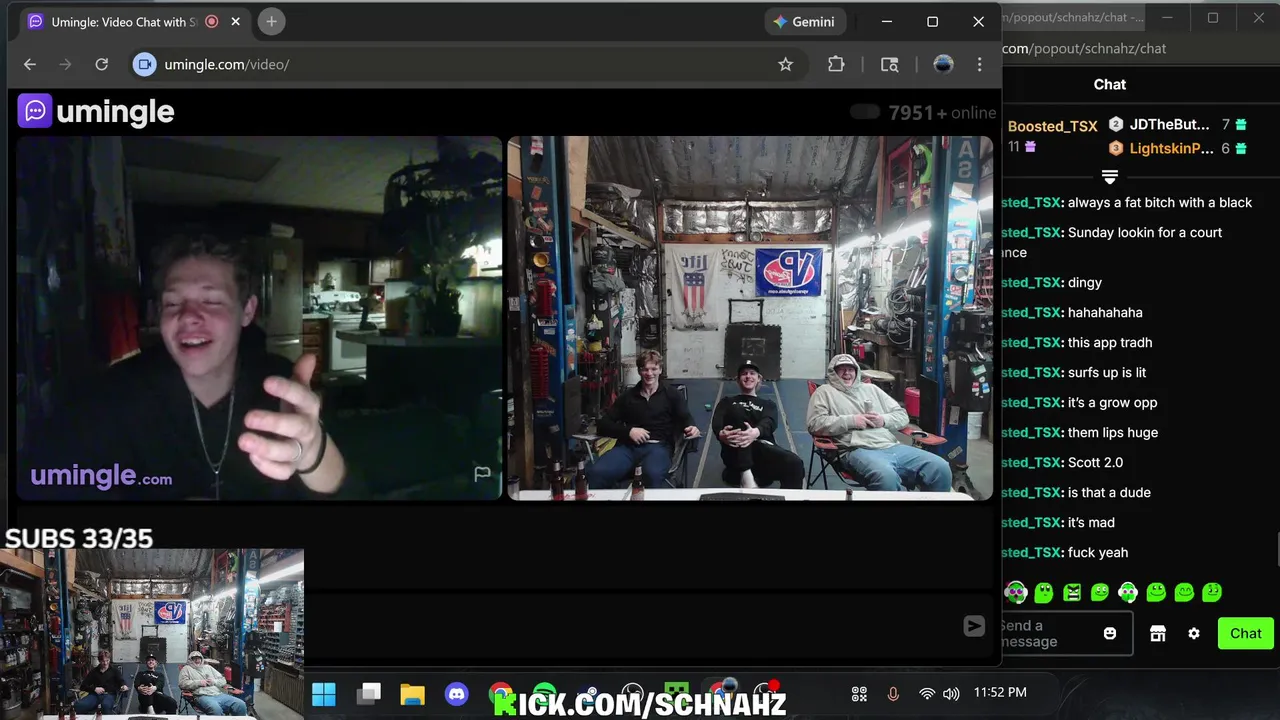Bookmark this page with the star icon
Image resolution: width=1280 pixels, height=720 pixels.
click(786, 64)
